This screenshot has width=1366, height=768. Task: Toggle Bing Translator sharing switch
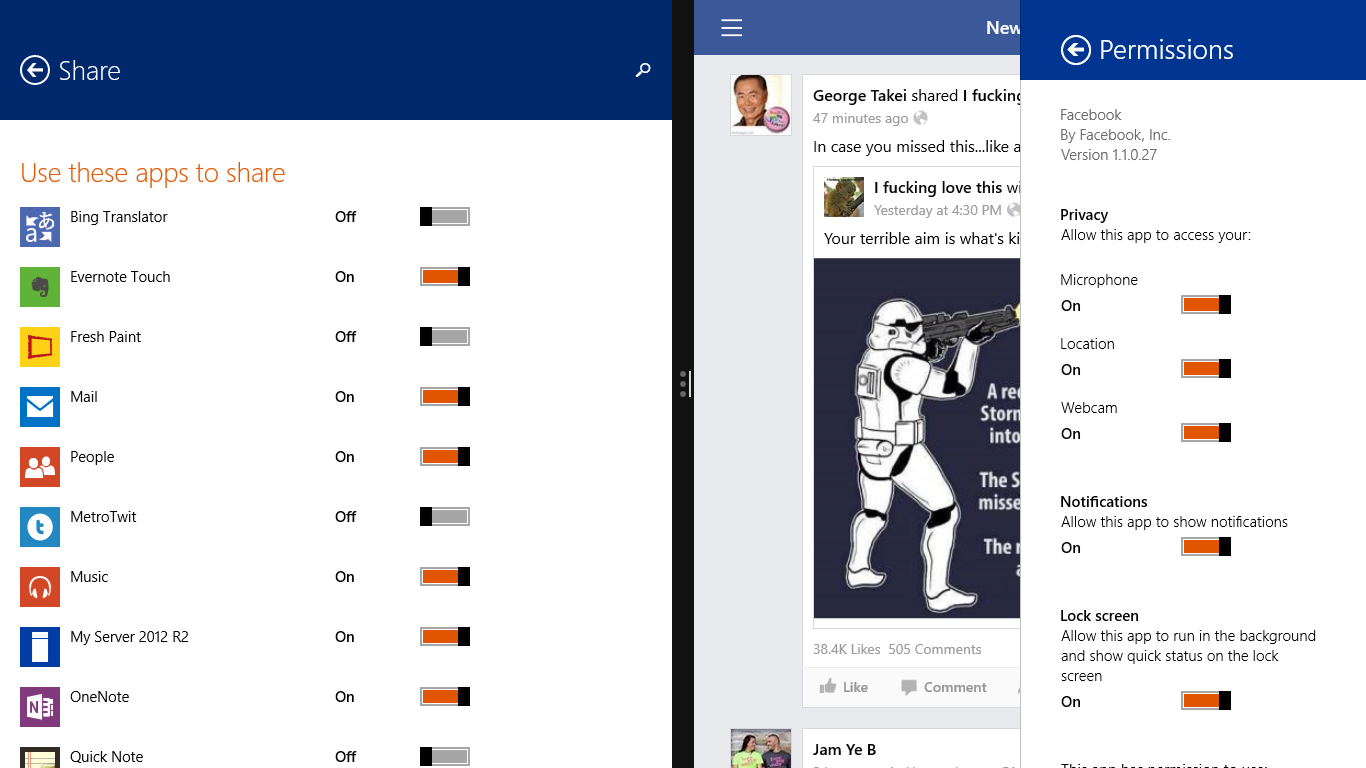tap(445, 217)
